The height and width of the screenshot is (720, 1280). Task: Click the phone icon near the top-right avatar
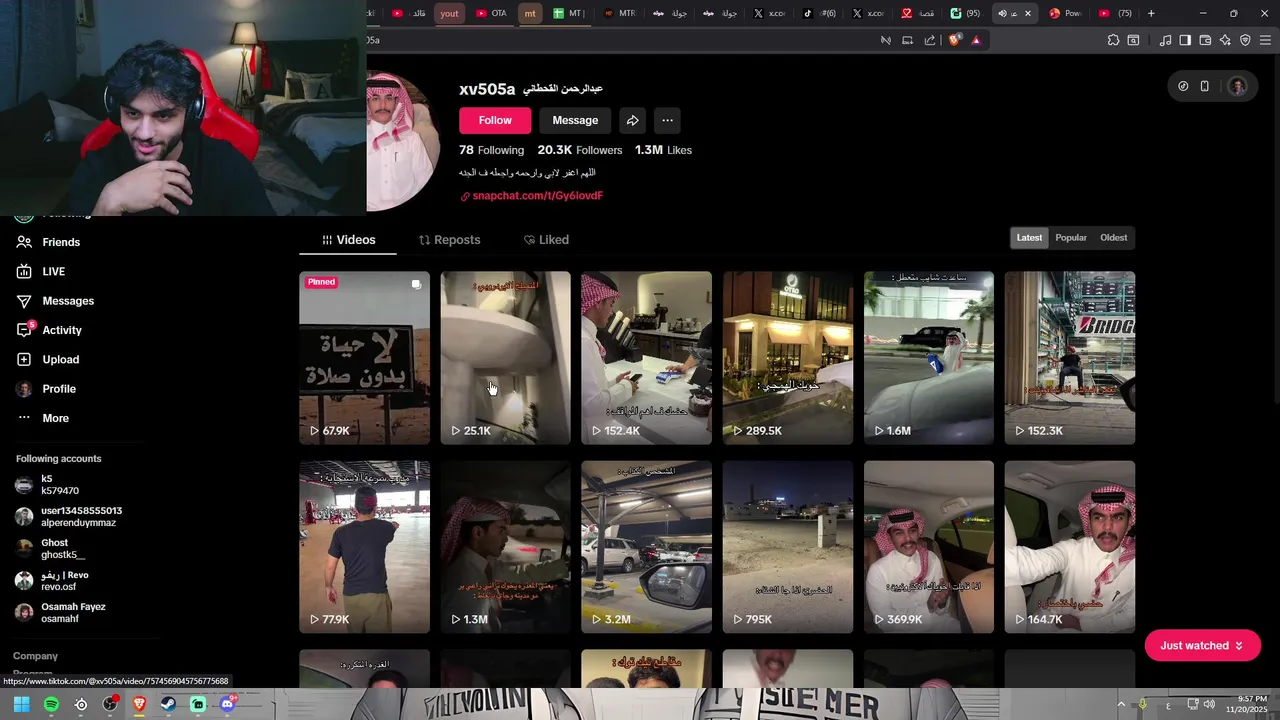[1205, 86]
